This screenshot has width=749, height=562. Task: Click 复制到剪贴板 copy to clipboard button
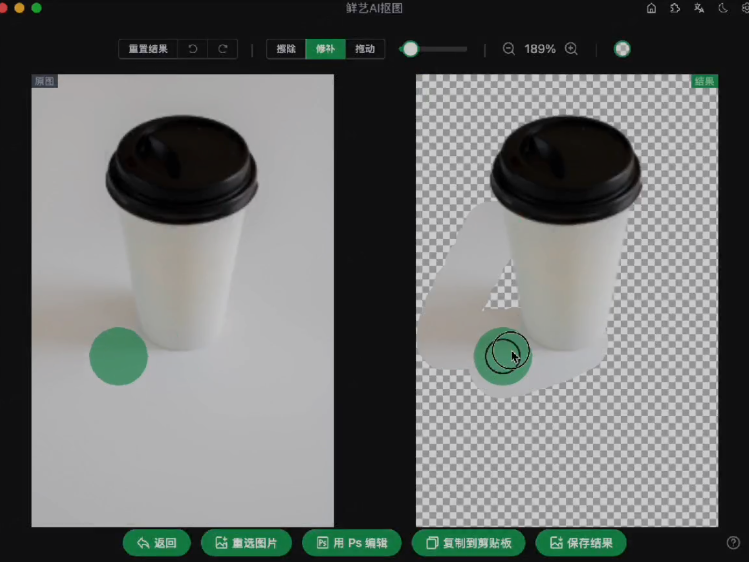pos(469,543)
